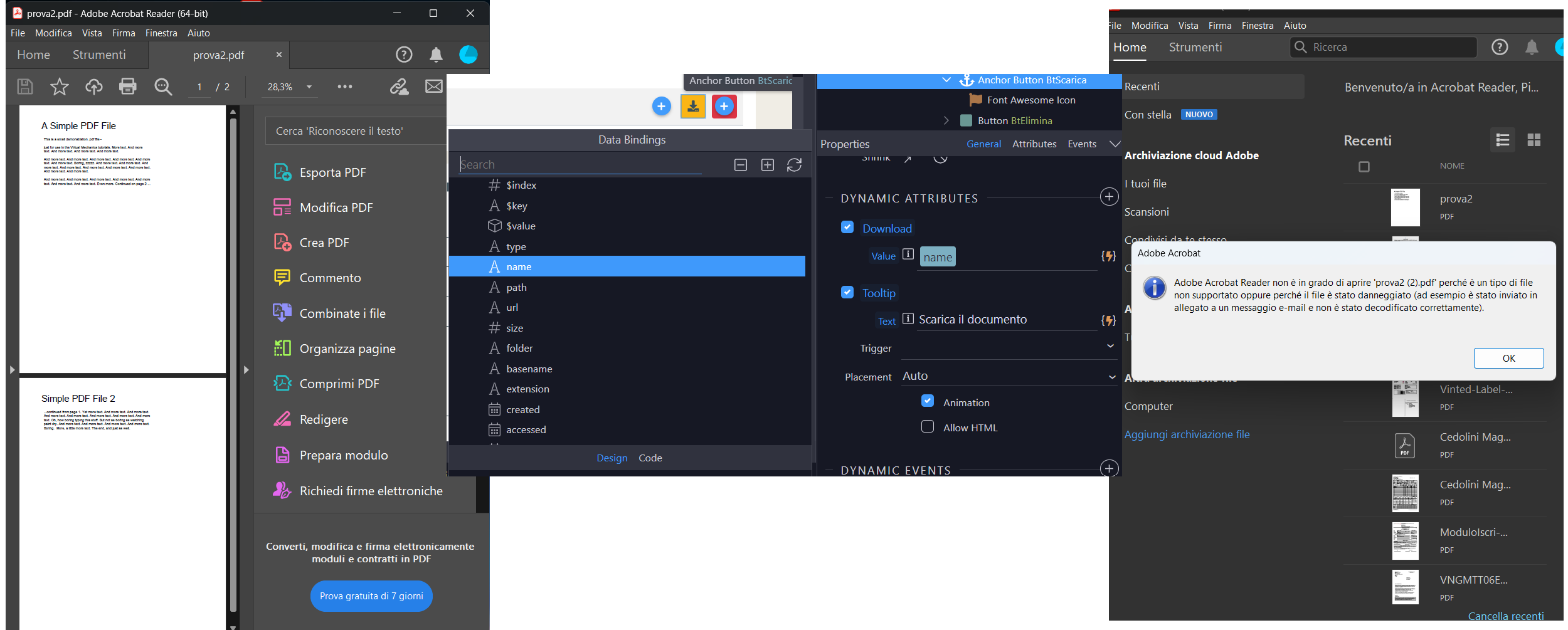This screenshot has width=1568, height=630.
Task: Uncheck the Download dynamic attribute
Action: tap(847, 227)
